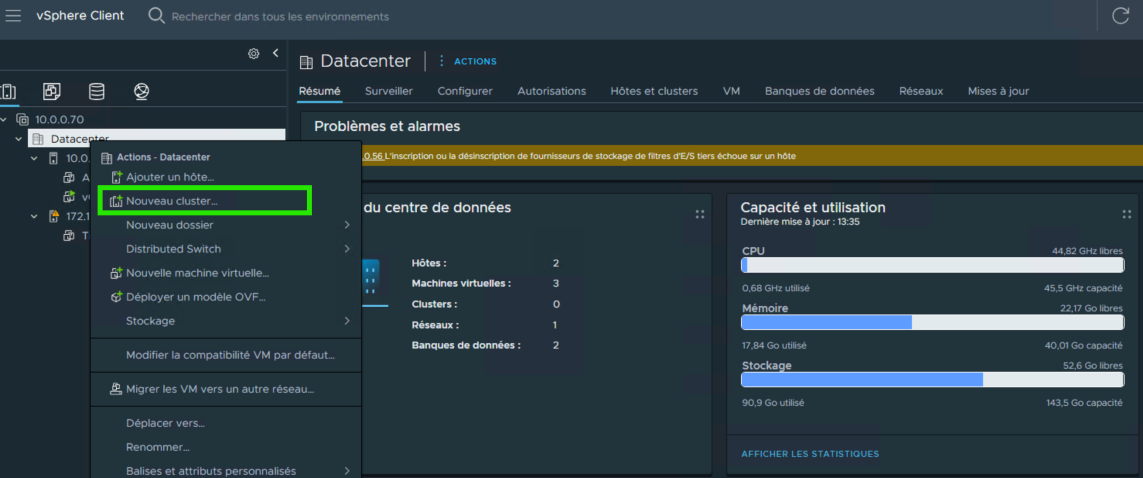
Task: Open the Datacenter ACTIONS menu button
Action: tap(468, 61)
